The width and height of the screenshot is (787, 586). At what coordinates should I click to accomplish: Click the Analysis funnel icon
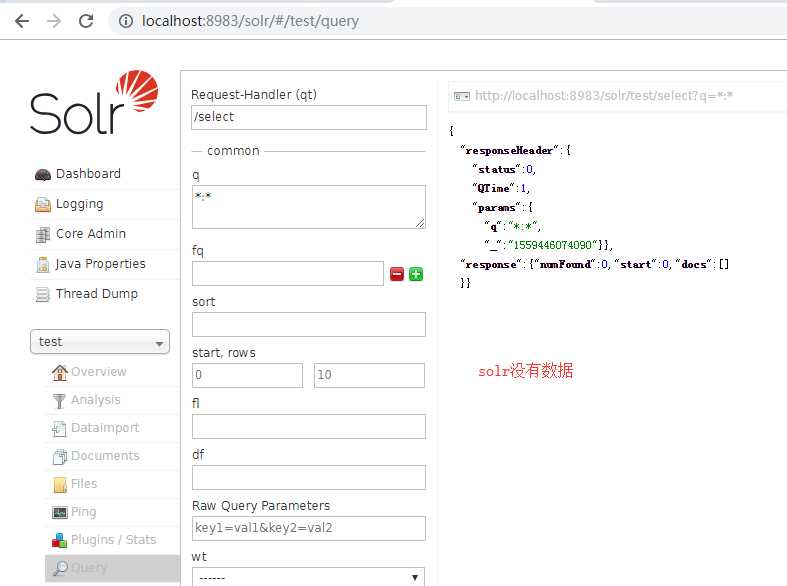point(59,400)
